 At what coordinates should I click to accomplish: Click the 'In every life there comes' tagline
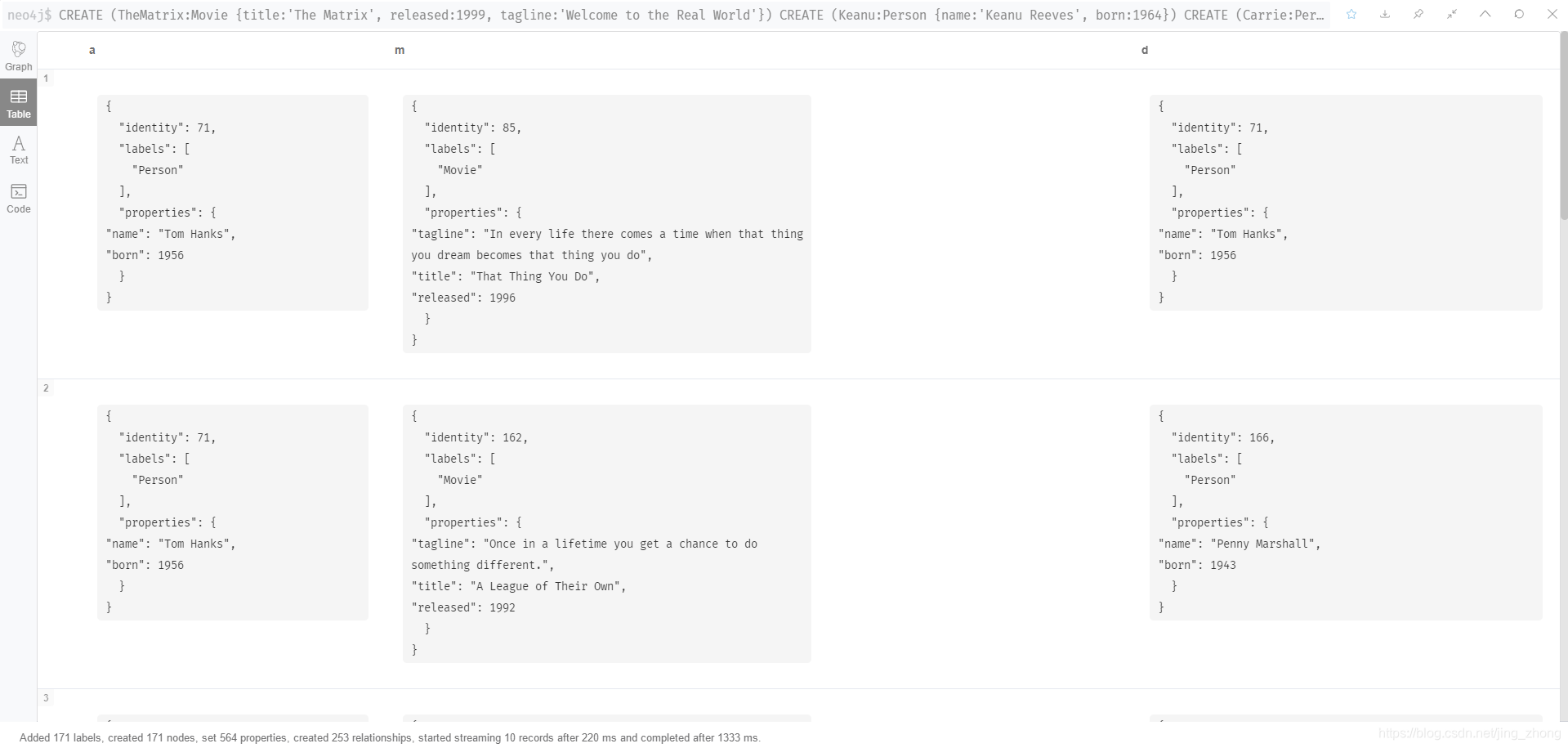pos(607,244)
